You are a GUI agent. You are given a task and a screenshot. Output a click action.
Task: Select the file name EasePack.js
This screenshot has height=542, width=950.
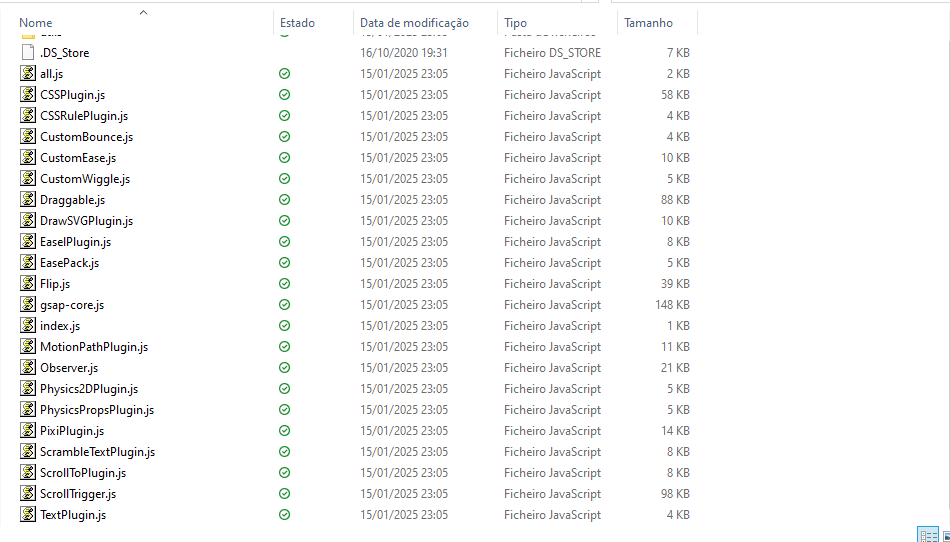[70, 263]
